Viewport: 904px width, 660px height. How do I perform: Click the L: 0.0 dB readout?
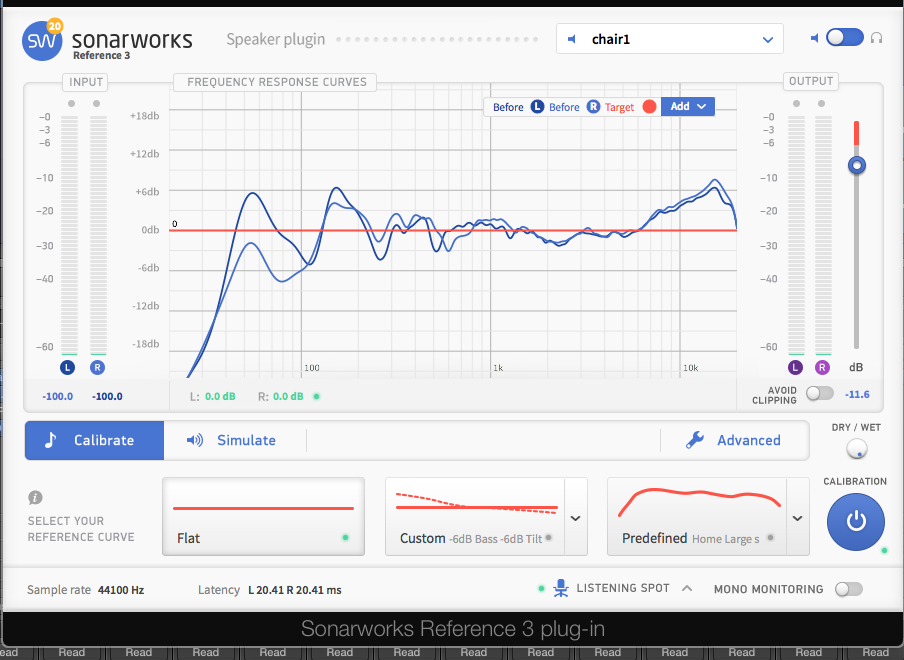(x=213, y=397)
